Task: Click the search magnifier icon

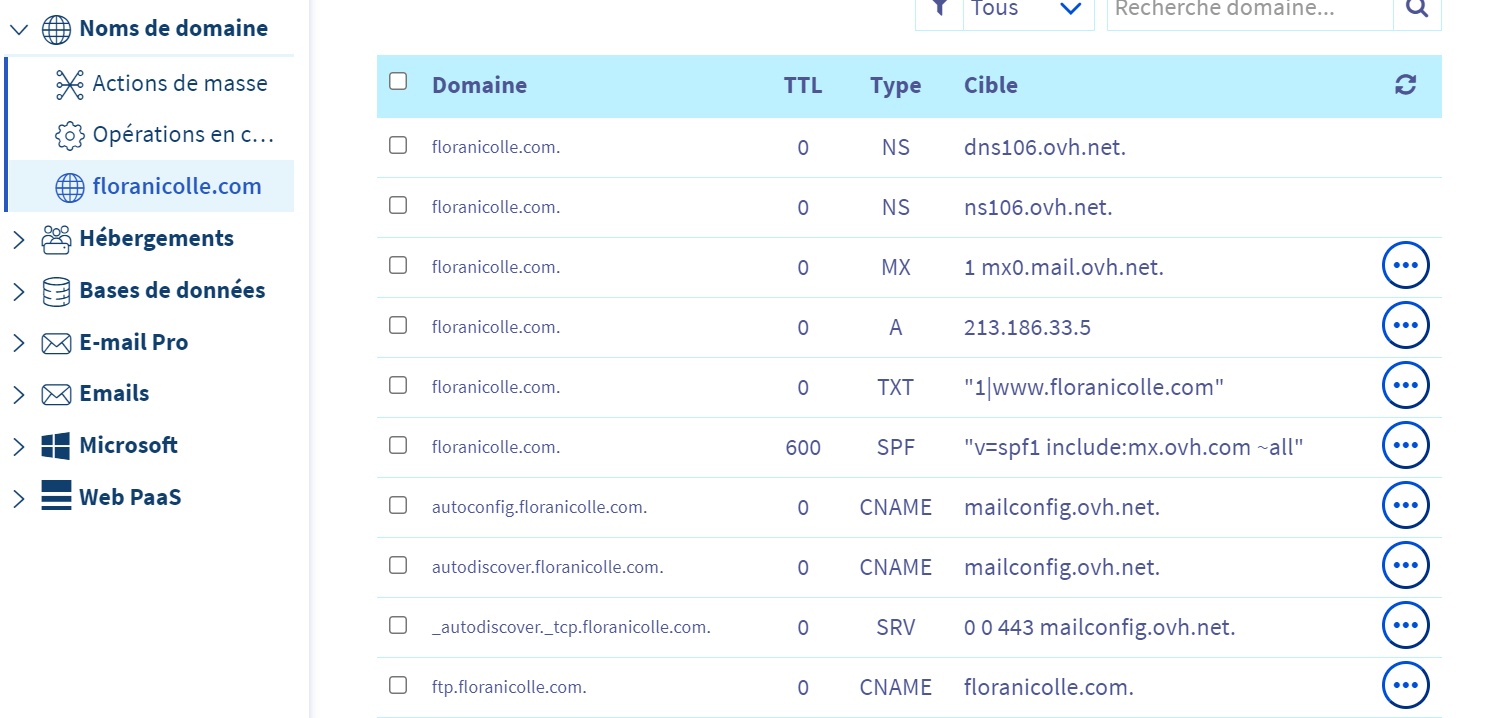Action: [x=1417, y=9]
